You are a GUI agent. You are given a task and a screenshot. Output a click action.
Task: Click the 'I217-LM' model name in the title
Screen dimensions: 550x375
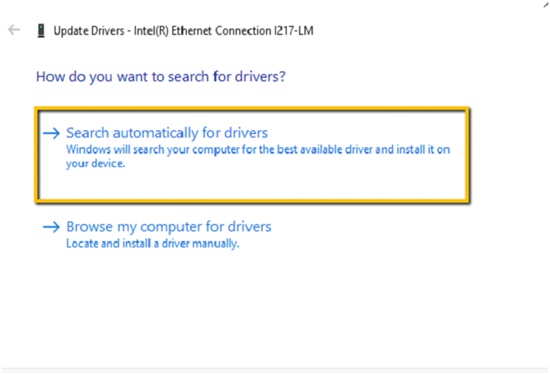[x=294, y=31]
